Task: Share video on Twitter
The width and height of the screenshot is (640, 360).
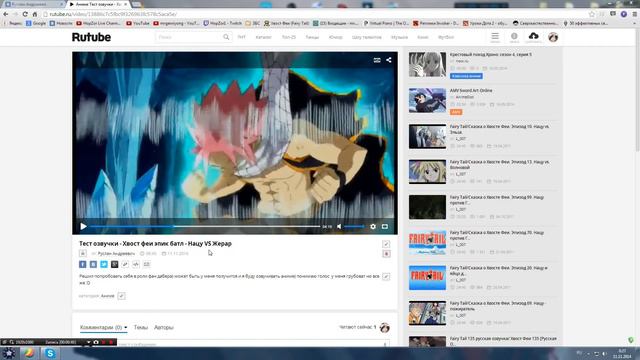Action: point(104,264)
